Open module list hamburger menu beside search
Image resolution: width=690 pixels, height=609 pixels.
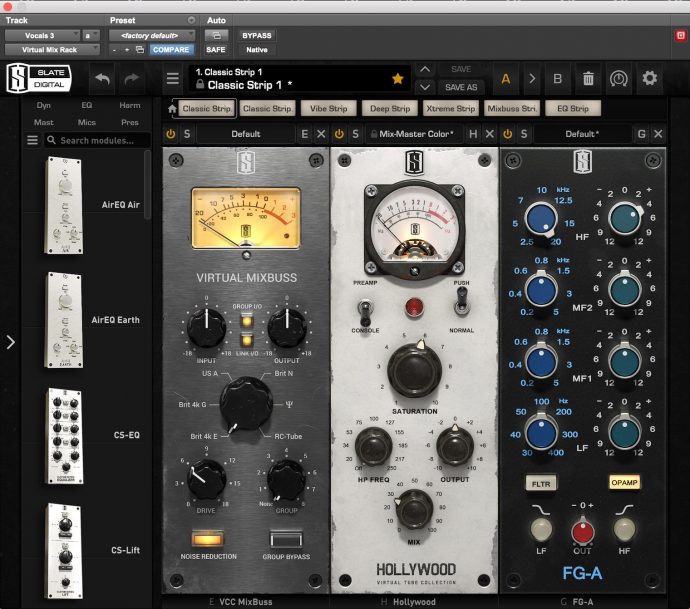(x=32, y=140)
